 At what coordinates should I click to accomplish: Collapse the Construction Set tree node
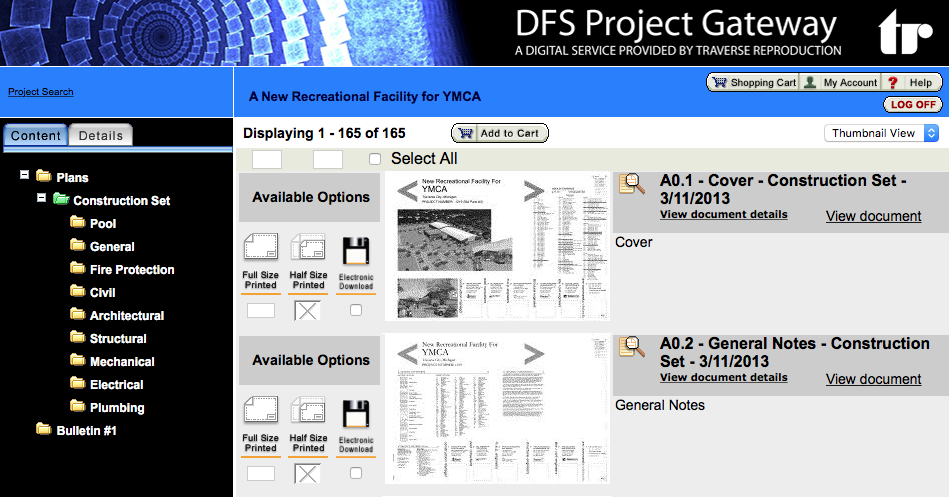[x=41, y=198]
